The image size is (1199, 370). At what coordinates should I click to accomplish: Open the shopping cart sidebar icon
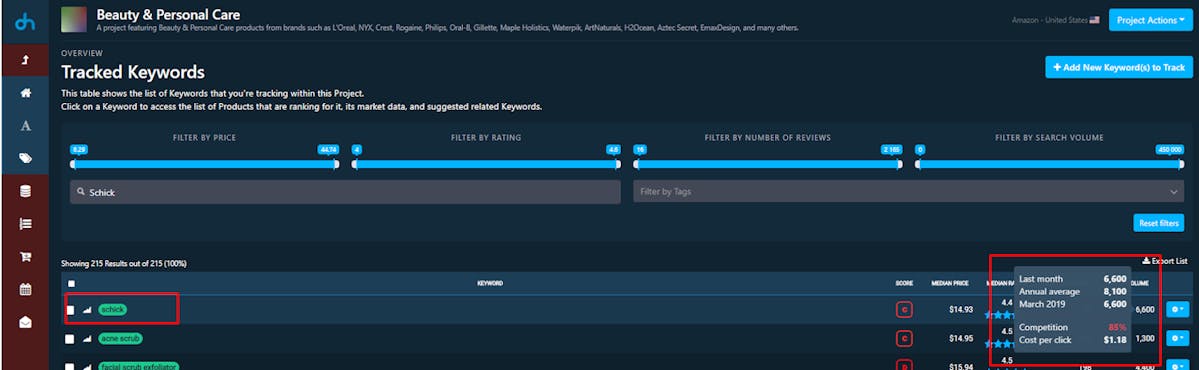coord(25,257)
